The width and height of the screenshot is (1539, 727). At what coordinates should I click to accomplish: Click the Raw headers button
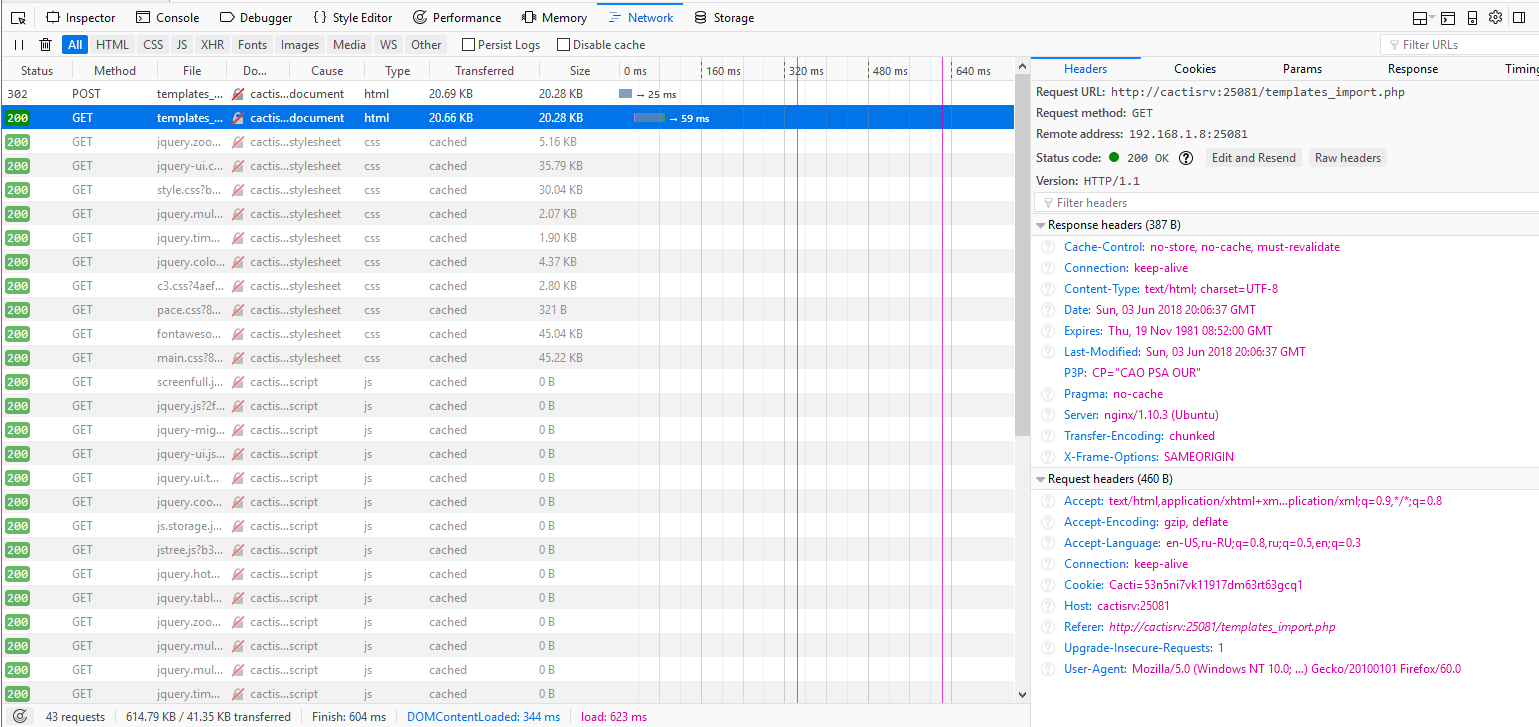pyautogui.click(x=1347, y=157)
